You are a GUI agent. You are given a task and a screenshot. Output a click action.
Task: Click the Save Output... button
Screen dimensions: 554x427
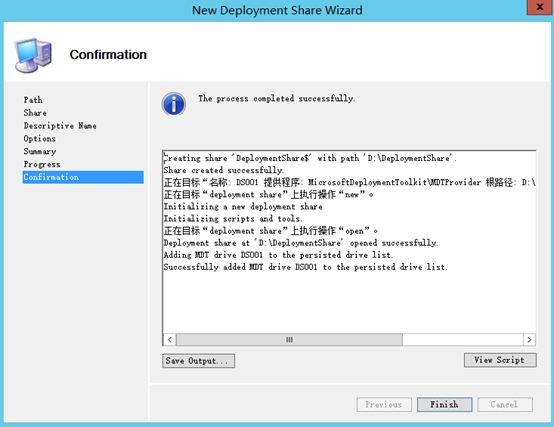pyautogui.click(x=199, y=361)
